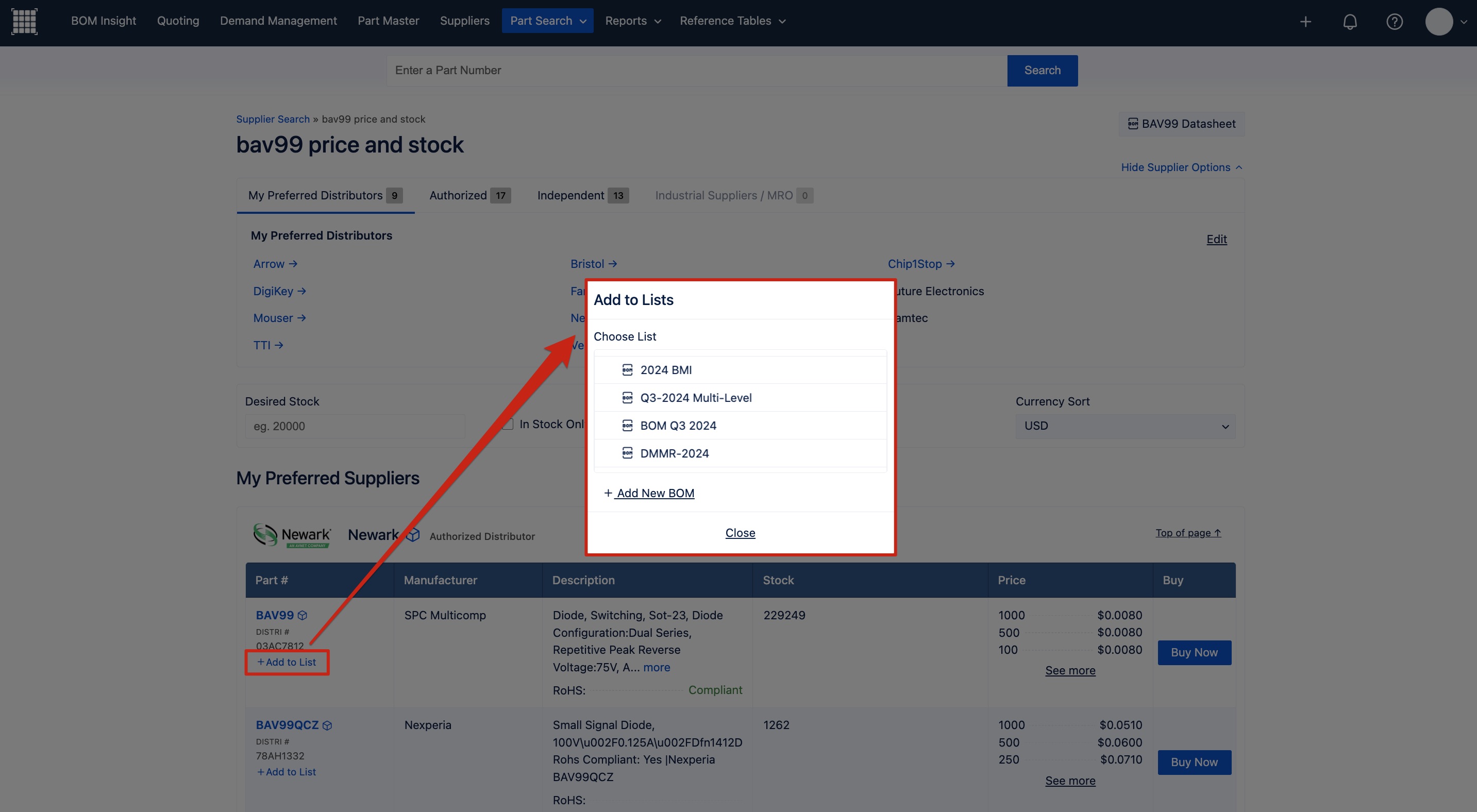Image resolution: width=1477 pixels, height=812 pixels.
Task: Open the notifications bell icon
Action: [x=1350, y=22]
